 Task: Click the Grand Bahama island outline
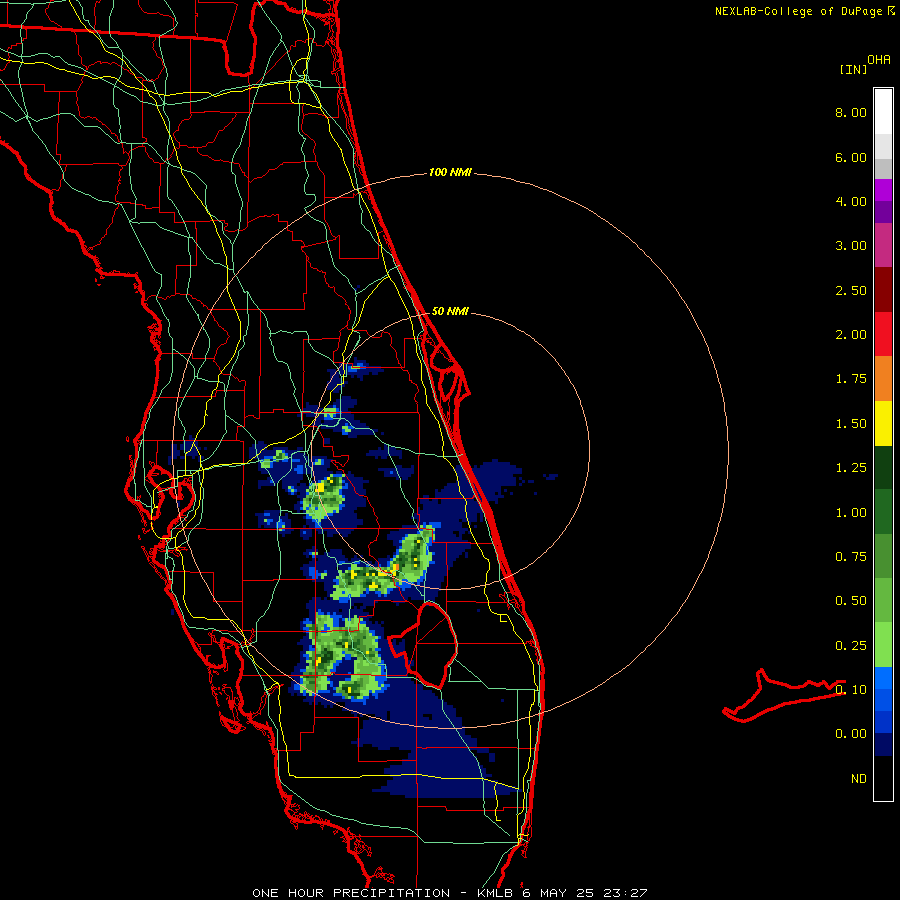(x=784, y=695)
